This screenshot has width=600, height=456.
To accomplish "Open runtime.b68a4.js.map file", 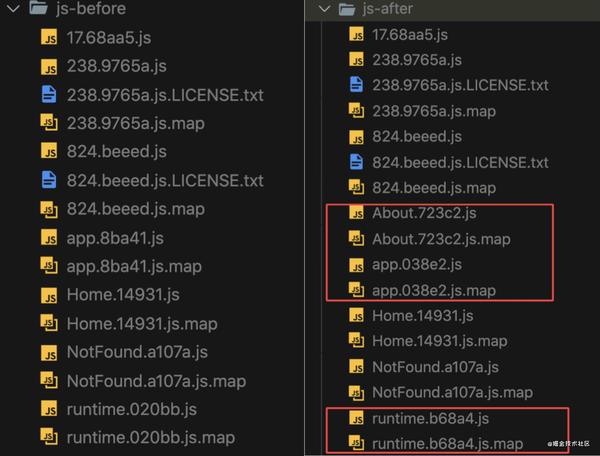I will tap(448, 444).
